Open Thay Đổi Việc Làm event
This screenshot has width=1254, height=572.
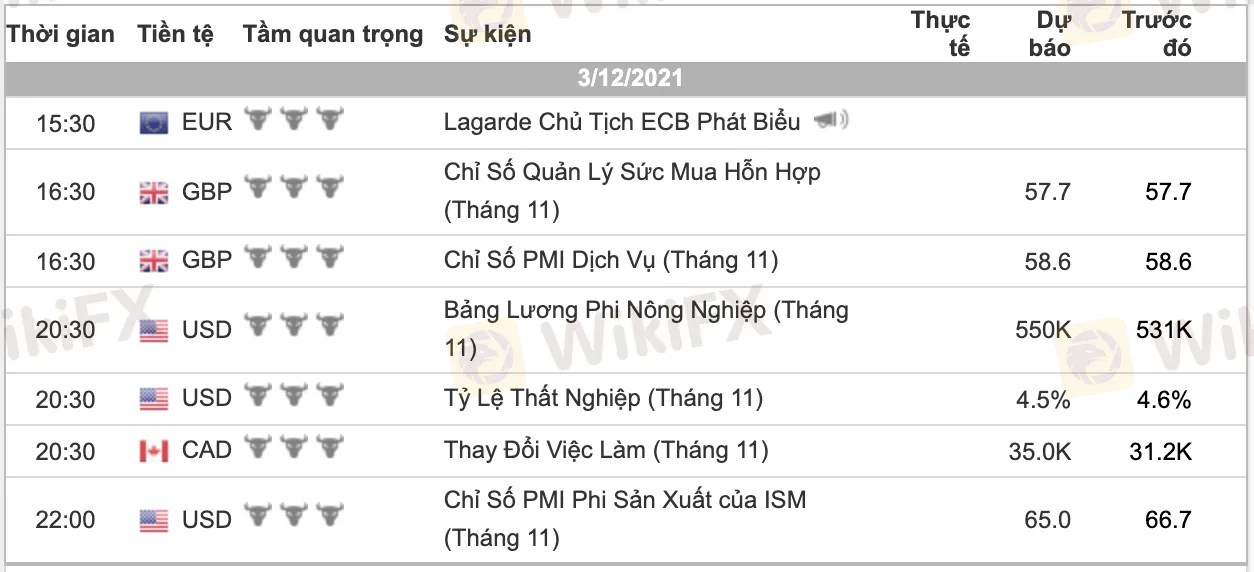(x=606, y=450)
